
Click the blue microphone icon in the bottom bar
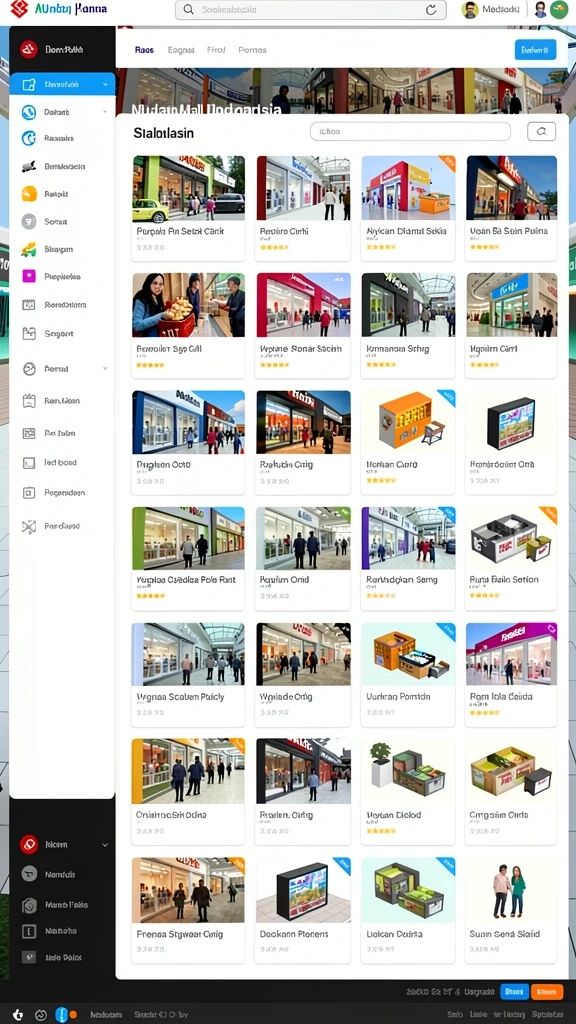click(x=61, y=1014)
